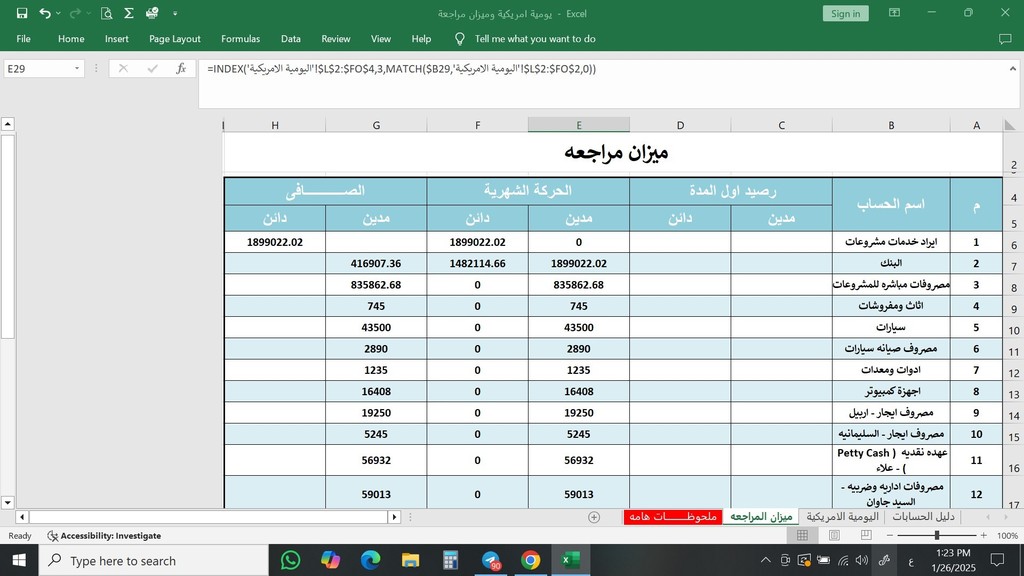Open the ملحوظات هامه red sheet tab
Image resolution: width=1024 pixels, height=576 pixels.
673,517
